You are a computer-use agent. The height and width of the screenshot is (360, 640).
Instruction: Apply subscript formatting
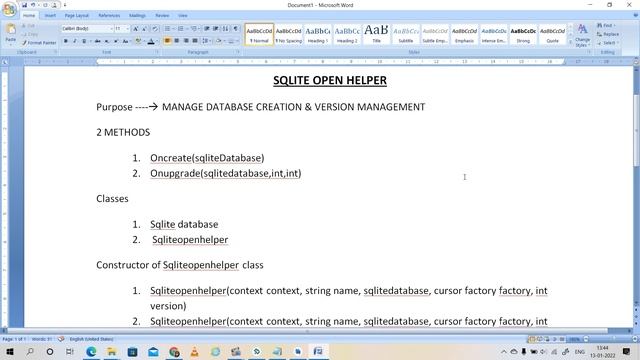(x=107, y=41)
